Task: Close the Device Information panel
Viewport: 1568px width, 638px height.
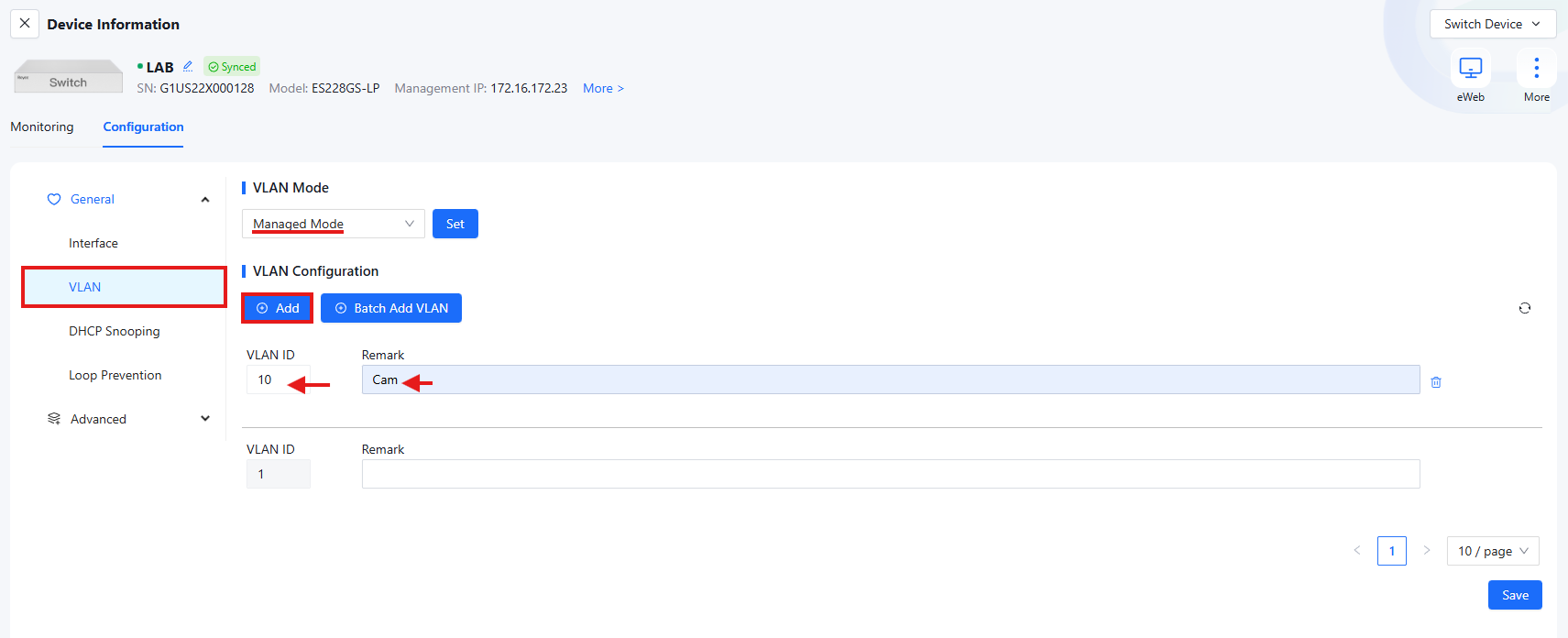Action: [25, 24]
